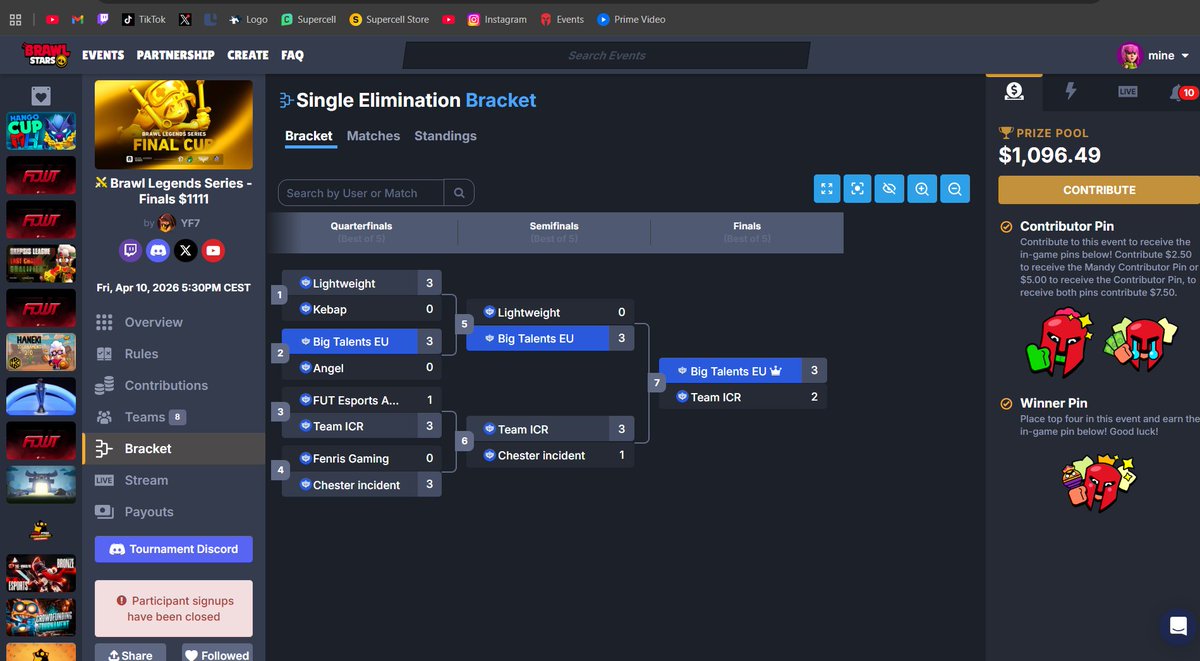Viewport: 1200px width, 661px height.
Task: Open the lightning bolt tab icon
Action: pos(1071,91)
